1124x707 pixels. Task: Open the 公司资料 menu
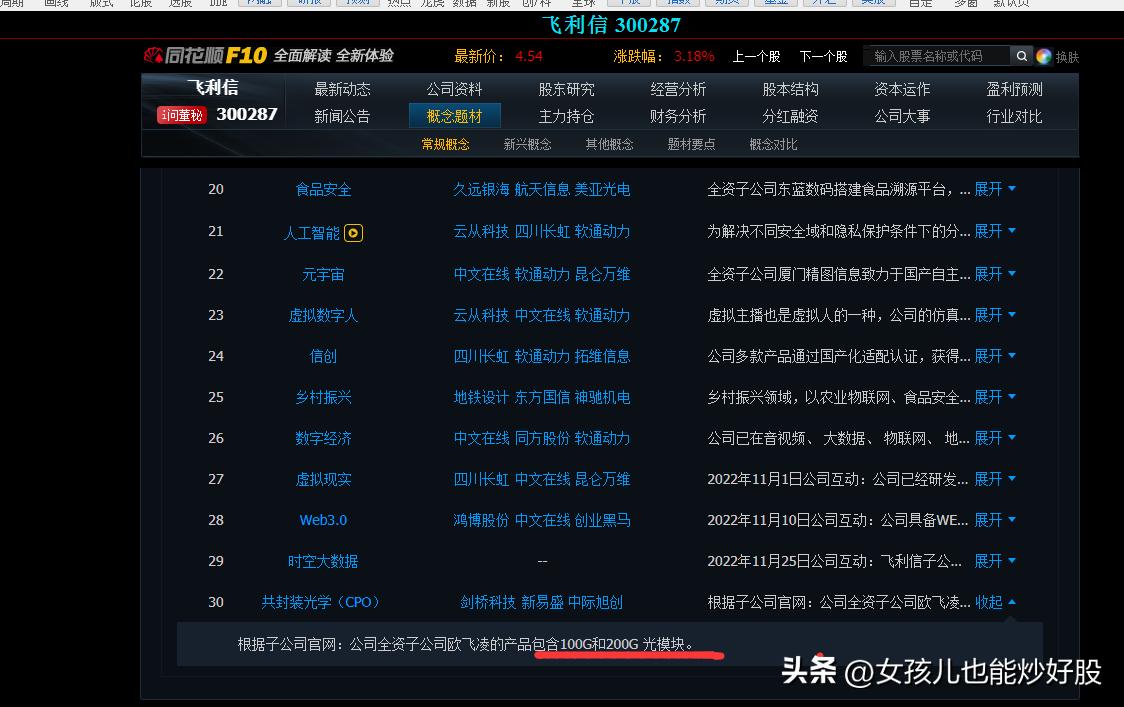(x=454, y=90)
